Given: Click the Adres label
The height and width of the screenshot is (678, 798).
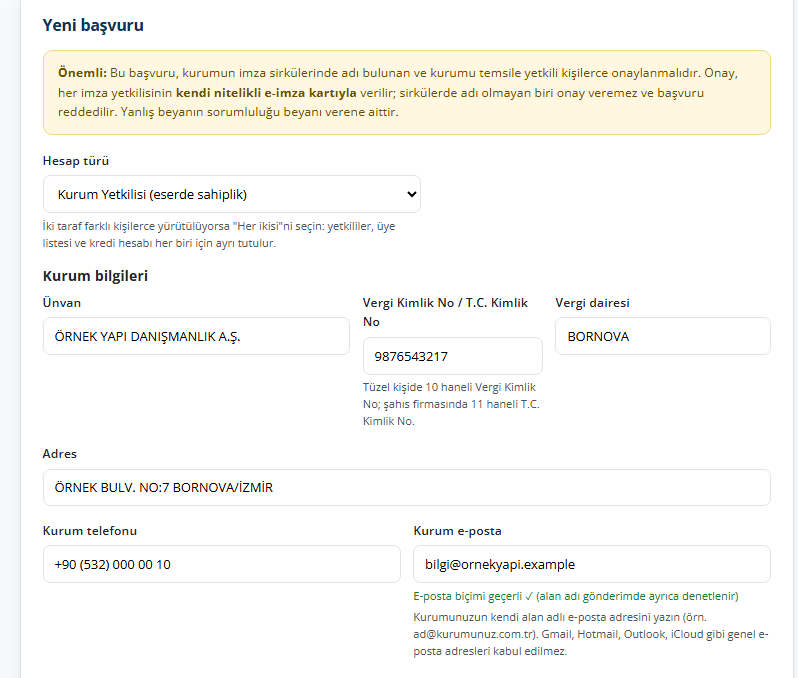Looking at the screenshot, I should click(x=60, y=454).
